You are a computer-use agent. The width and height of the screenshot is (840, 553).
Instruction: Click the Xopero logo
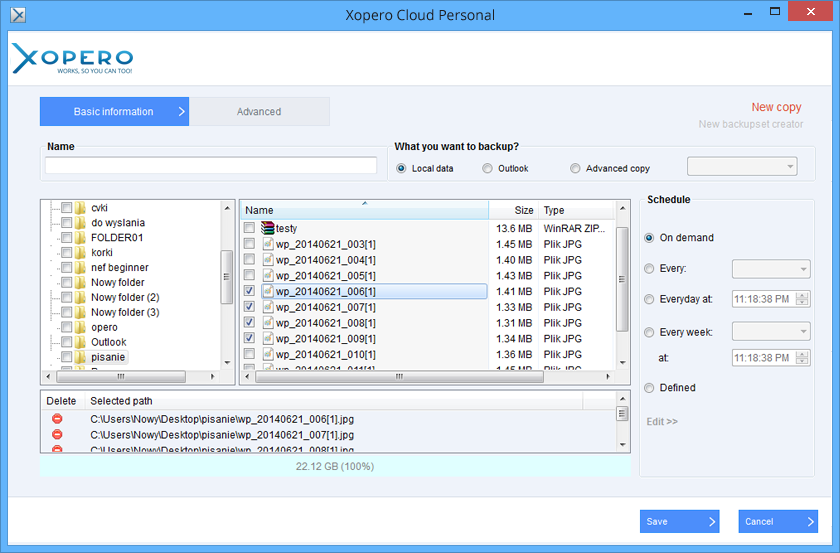pyautogui.click(x=72, y=58)
